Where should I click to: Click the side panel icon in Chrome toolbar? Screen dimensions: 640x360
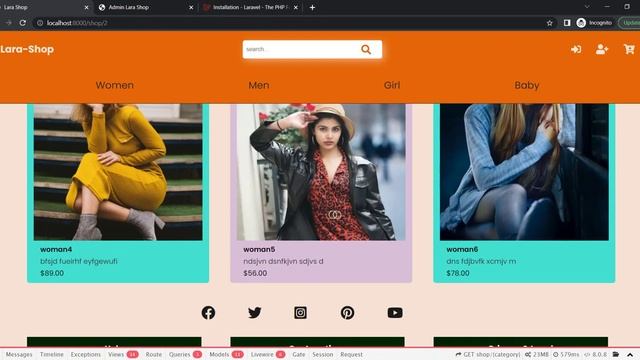click(x=567, y=23)
